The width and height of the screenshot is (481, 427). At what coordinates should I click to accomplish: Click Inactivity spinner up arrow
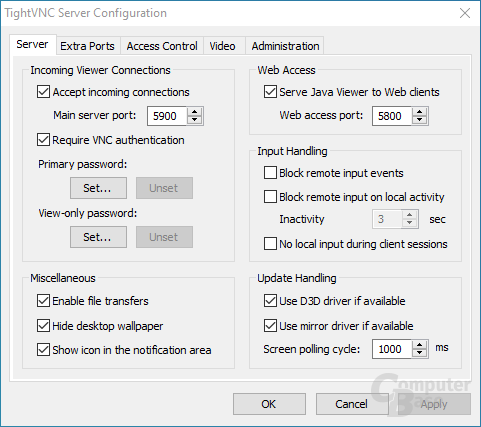[409, 215]
